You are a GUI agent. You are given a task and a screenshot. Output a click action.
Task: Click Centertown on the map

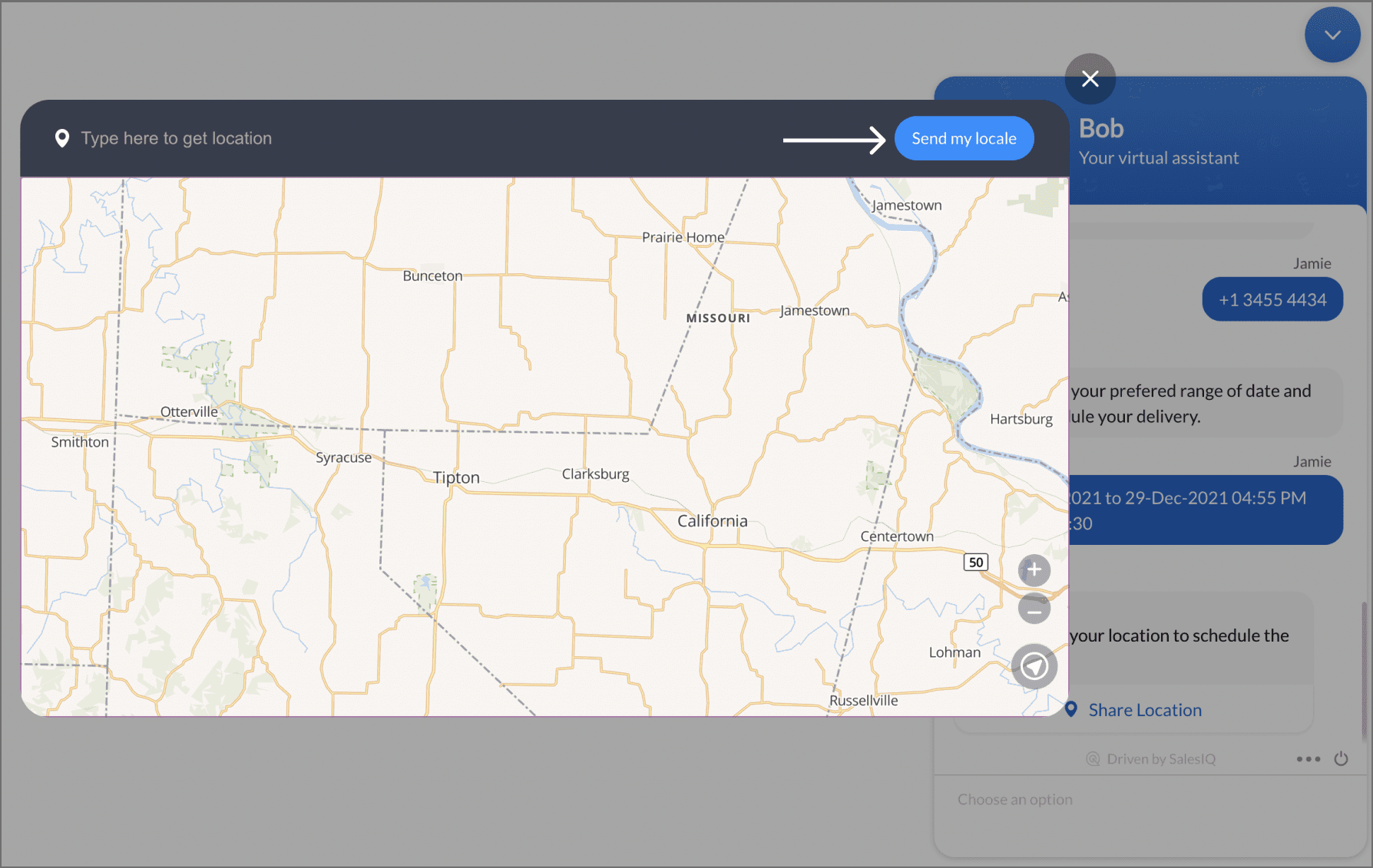tap(897, 536)
